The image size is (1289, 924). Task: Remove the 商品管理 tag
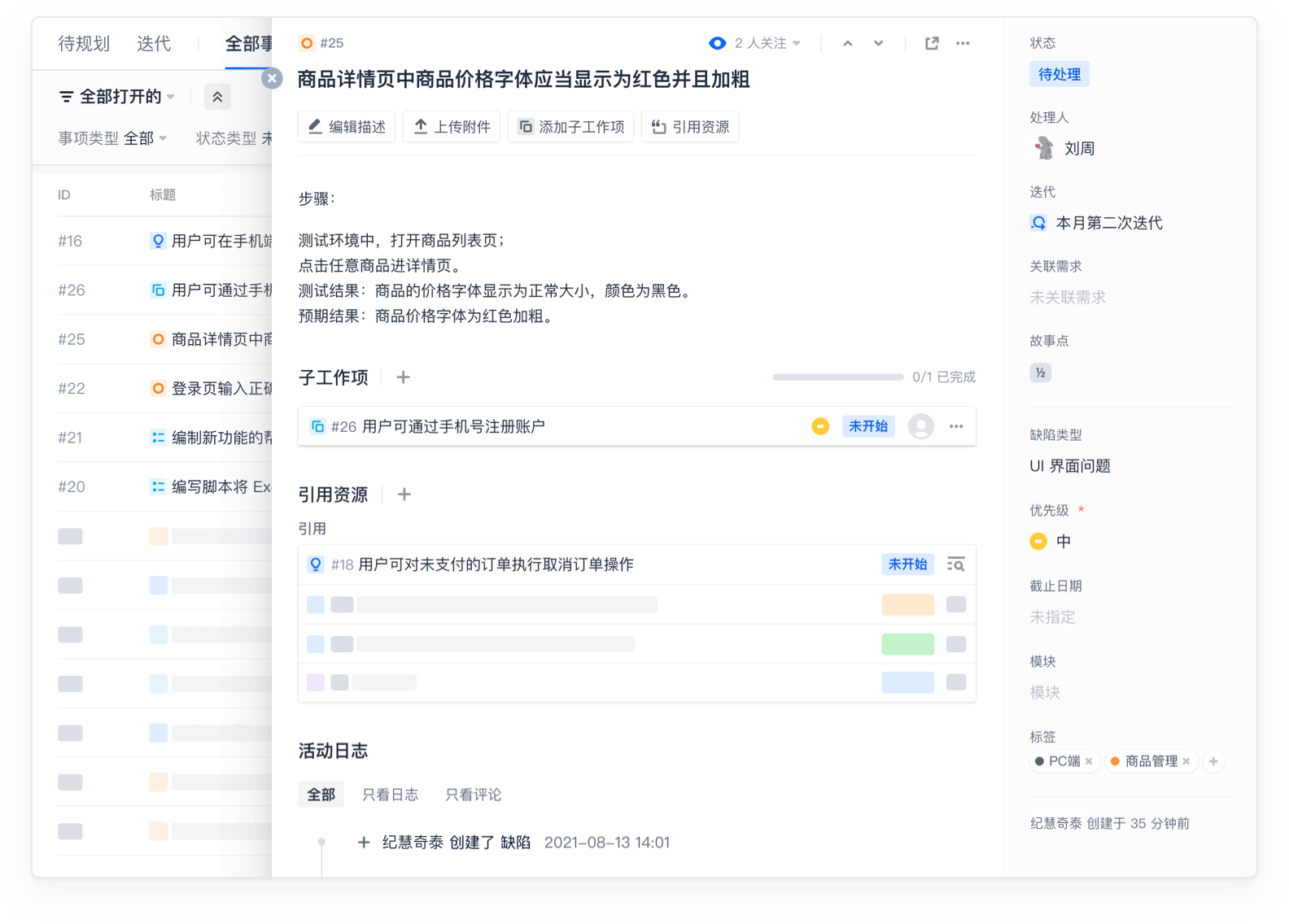coord(1186,761)
